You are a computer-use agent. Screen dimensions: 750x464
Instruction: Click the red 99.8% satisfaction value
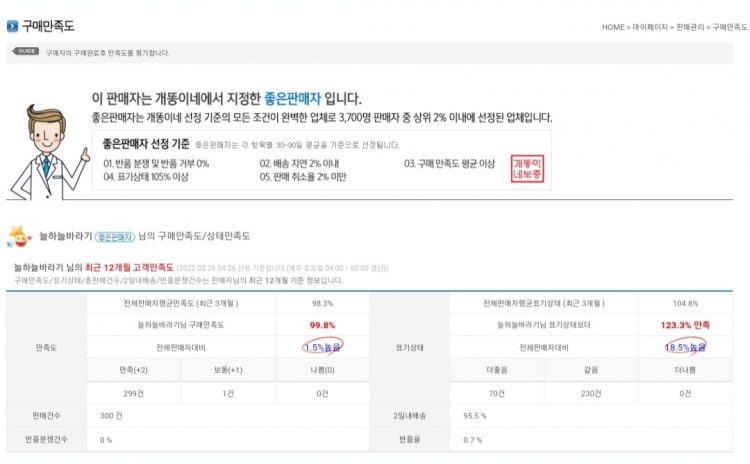pos(322,325)
